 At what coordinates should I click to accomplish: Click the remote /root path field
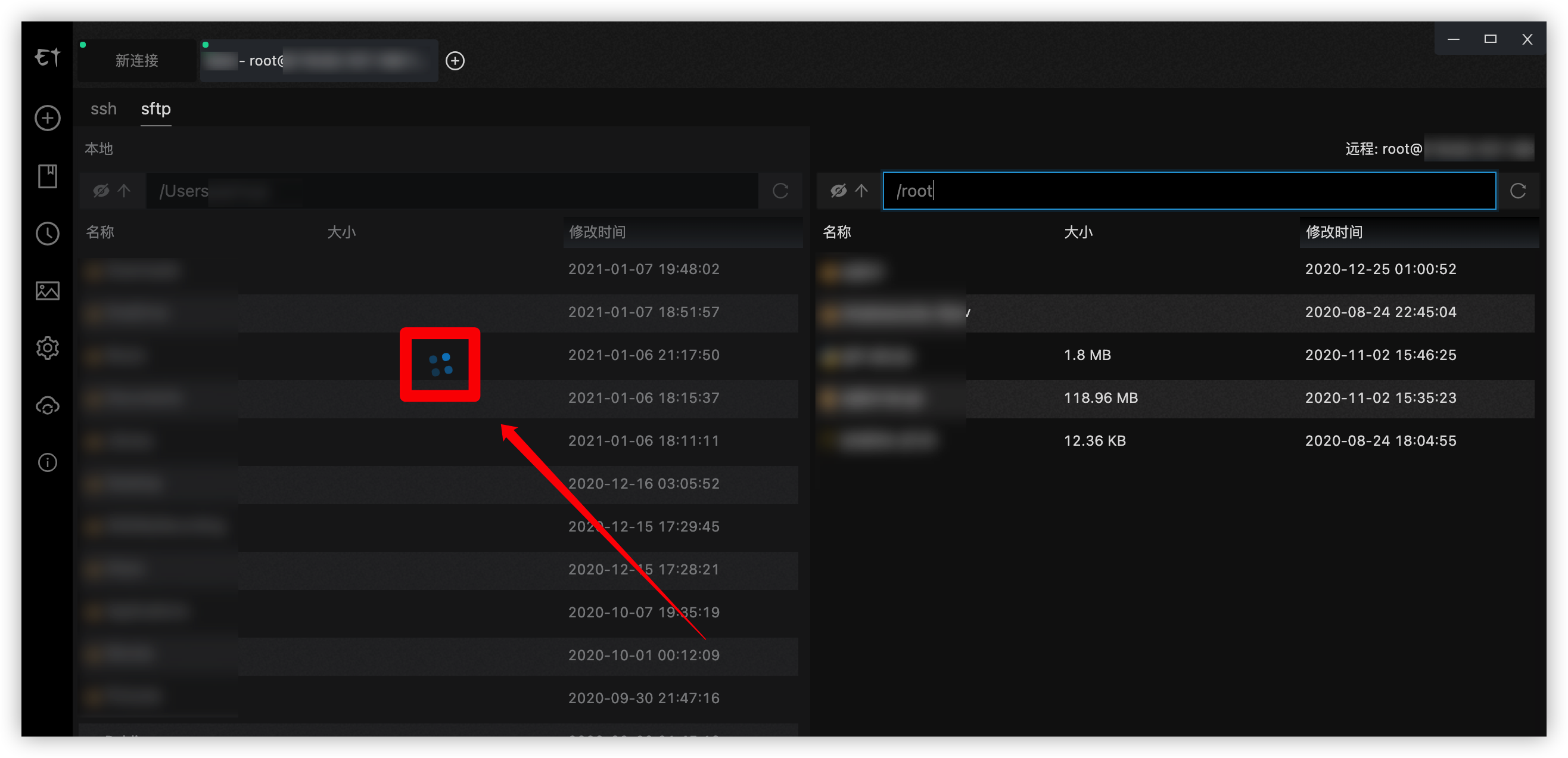coord(1188,191)
